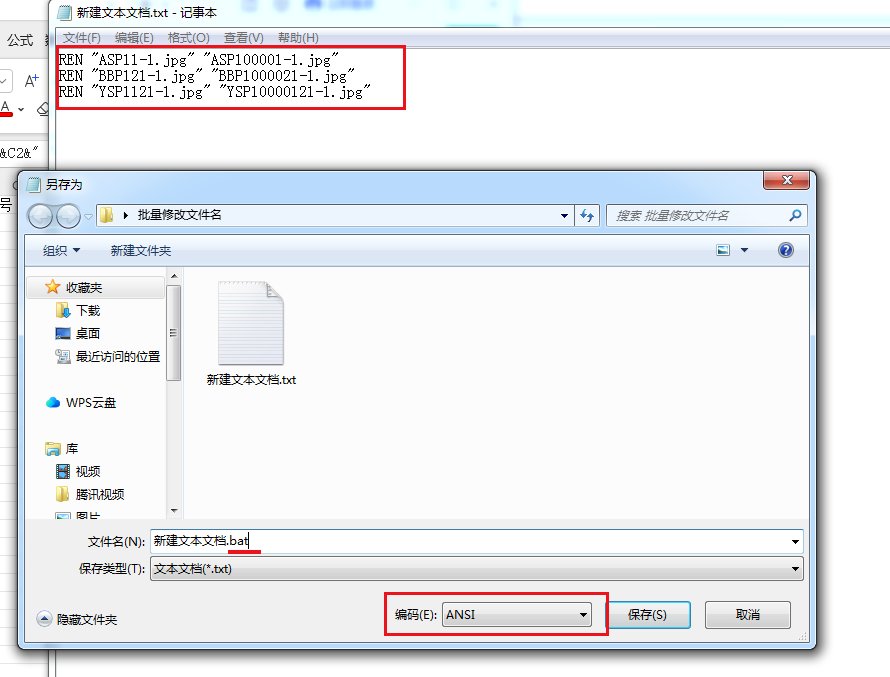
Task: Open the address bar path dropdown arrow
Action: [x=564, y=215]
